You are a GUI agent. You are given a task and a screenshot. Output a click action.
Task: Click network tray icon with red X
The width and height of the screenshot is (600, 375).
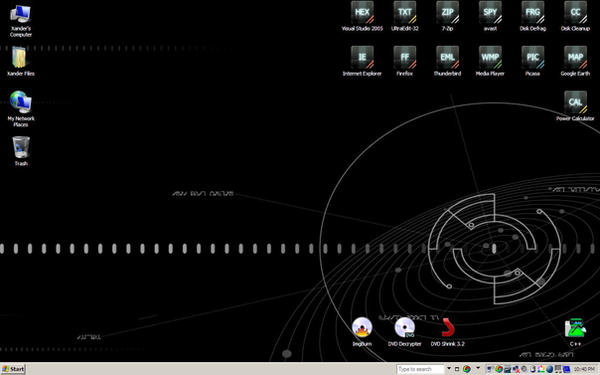click(516, 369)
